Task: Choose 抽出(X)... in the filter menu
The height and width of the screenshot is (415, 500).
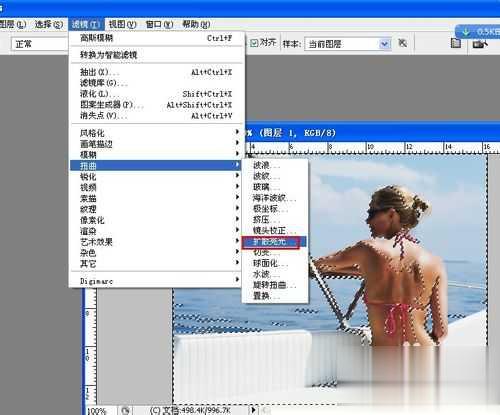Action: pyautogui.click(x=157, y=72)
